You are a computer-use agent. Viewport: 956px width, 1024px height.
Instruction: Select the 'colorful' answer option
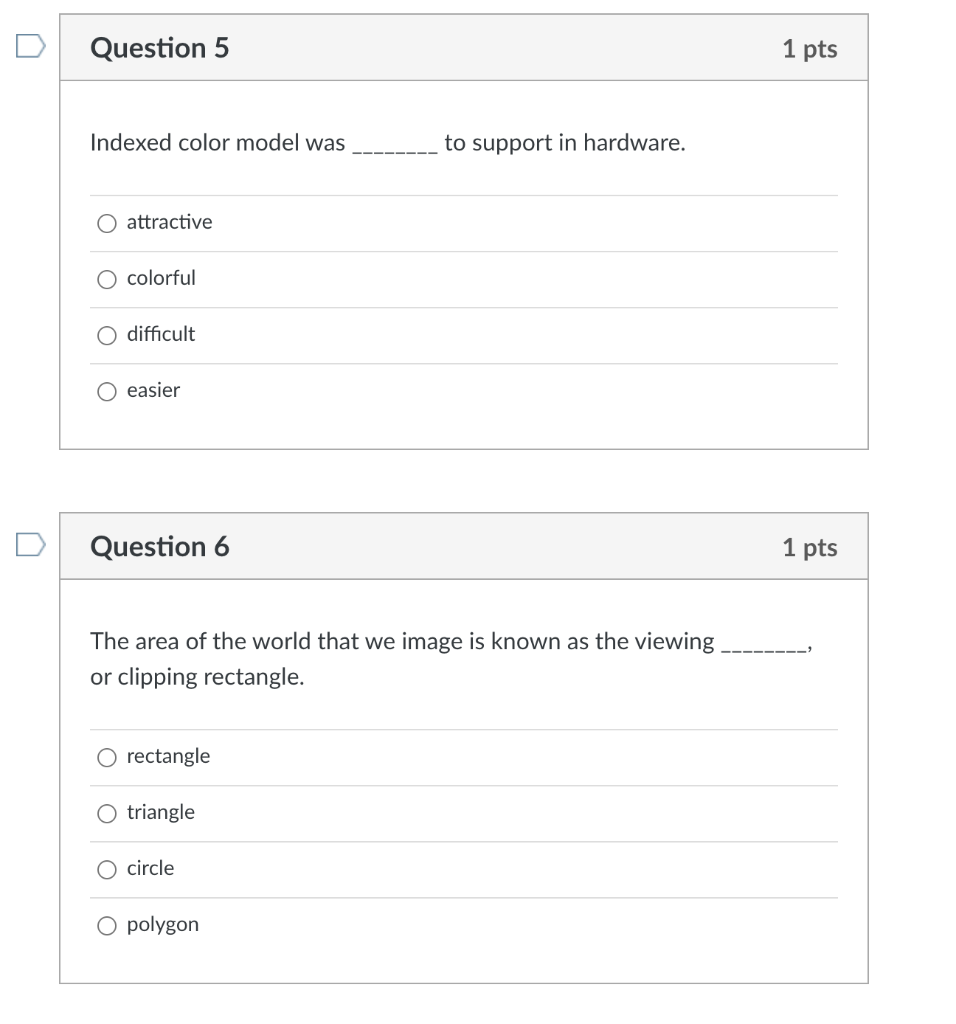point(107,279)
